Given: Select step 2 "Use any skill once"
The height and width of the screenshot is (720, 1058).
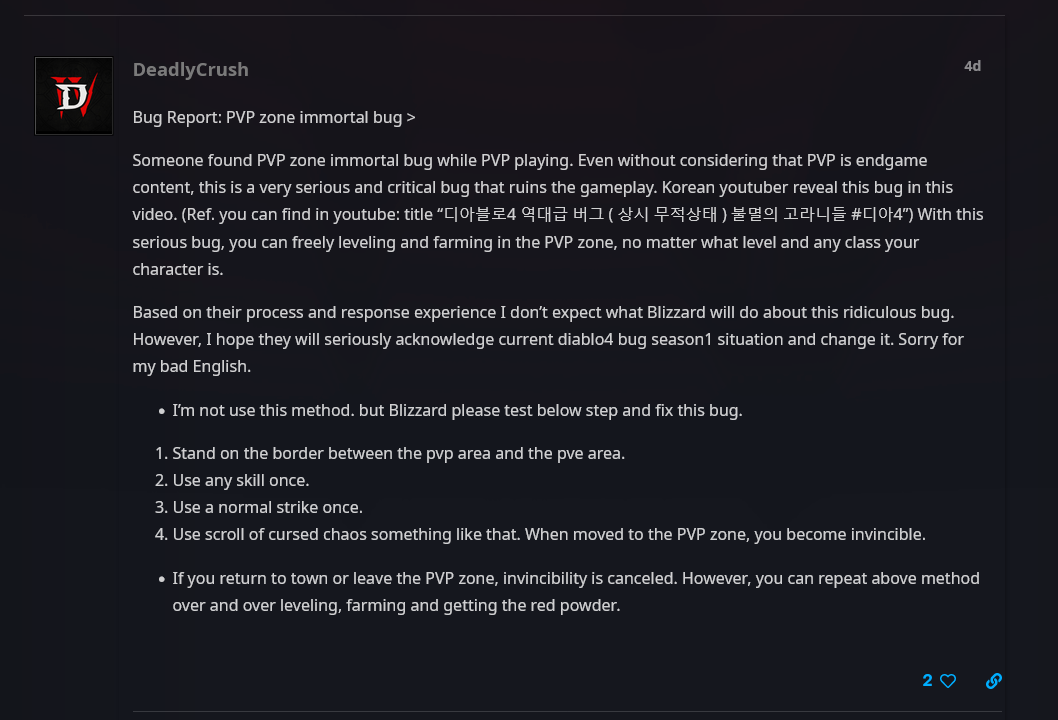Looking at the screenshot, I should coord(240,480).
